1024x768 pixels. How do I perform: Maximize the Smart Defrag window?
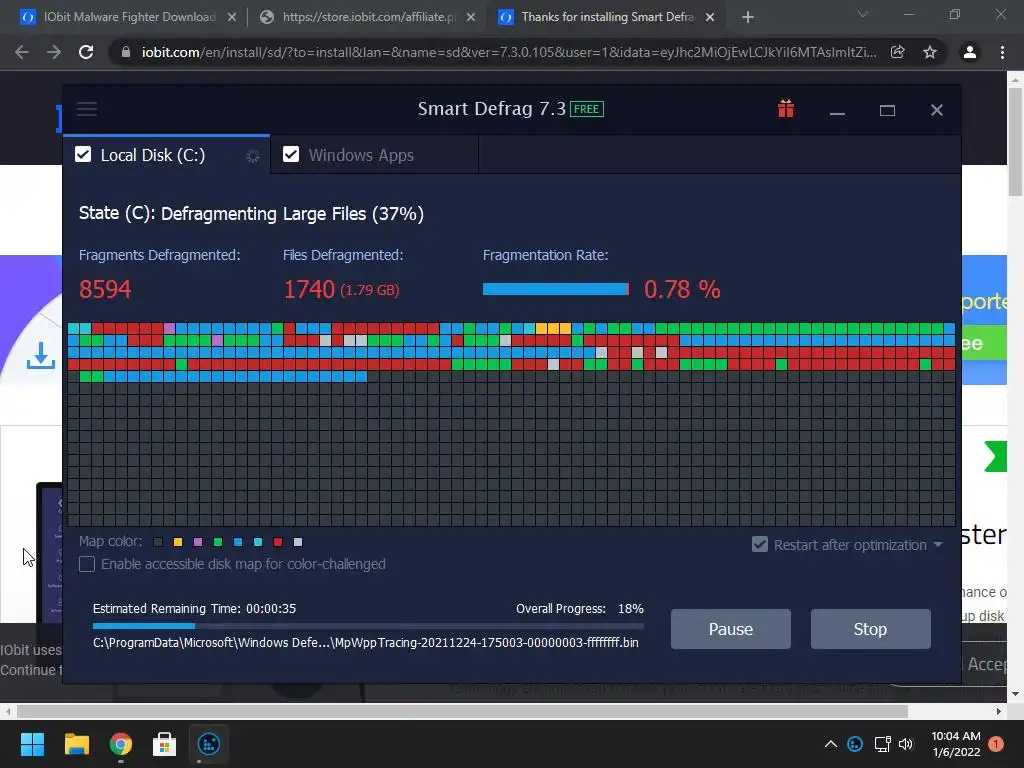click(887, 110)
